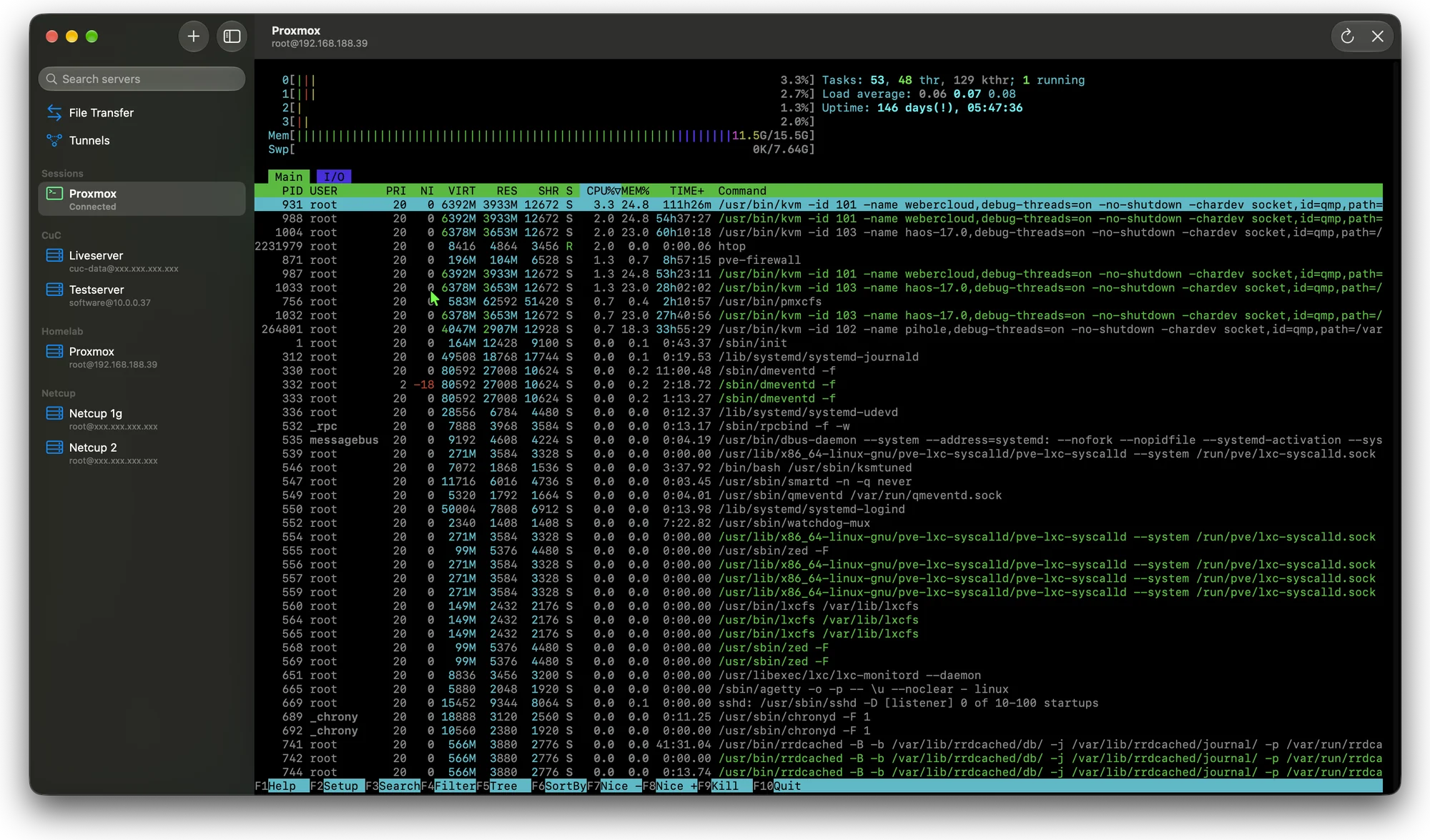This screenshot has height=840, width=1430.
Task: Select the htop process PID 2231979
Action: pos(818,247)
